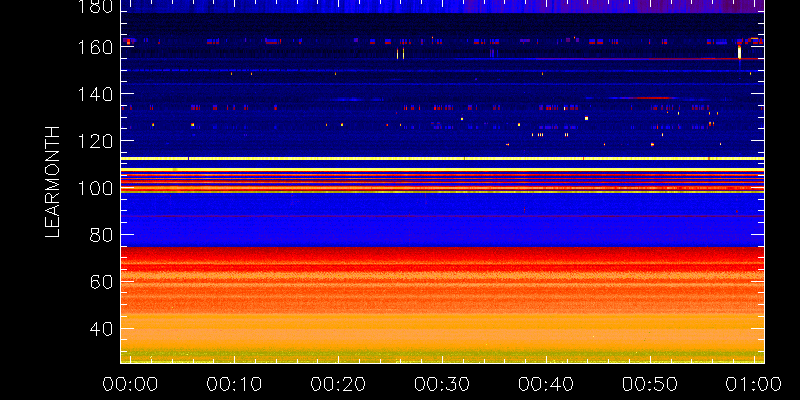Click the 60 frequency axis label
The width and height of the screenshot is (800, 400).
coord(101,282)
